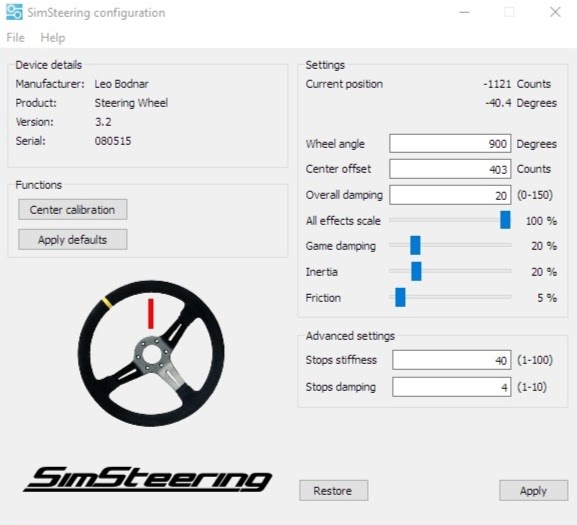
Task: Minimize the SimSteering configuration window
Action: 464,12
